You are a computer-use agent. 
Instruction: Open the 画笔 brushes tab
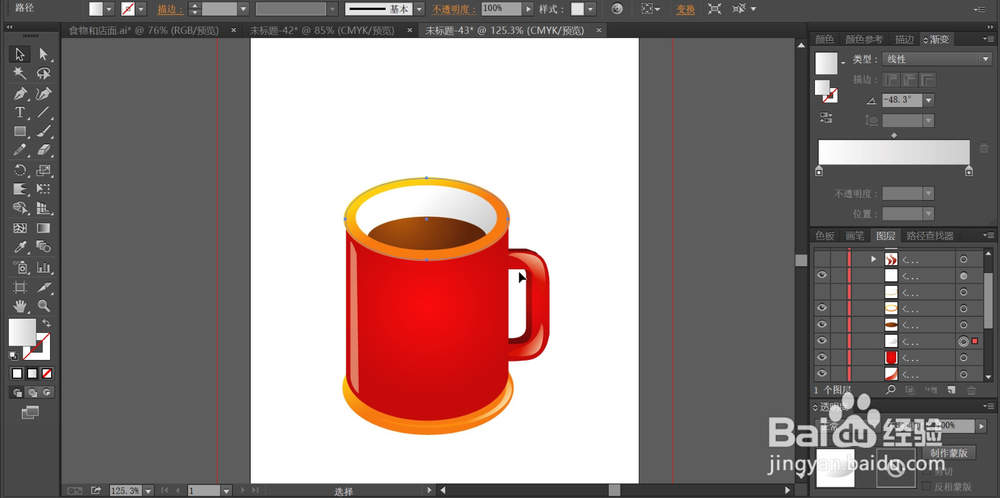click(855, 236)
